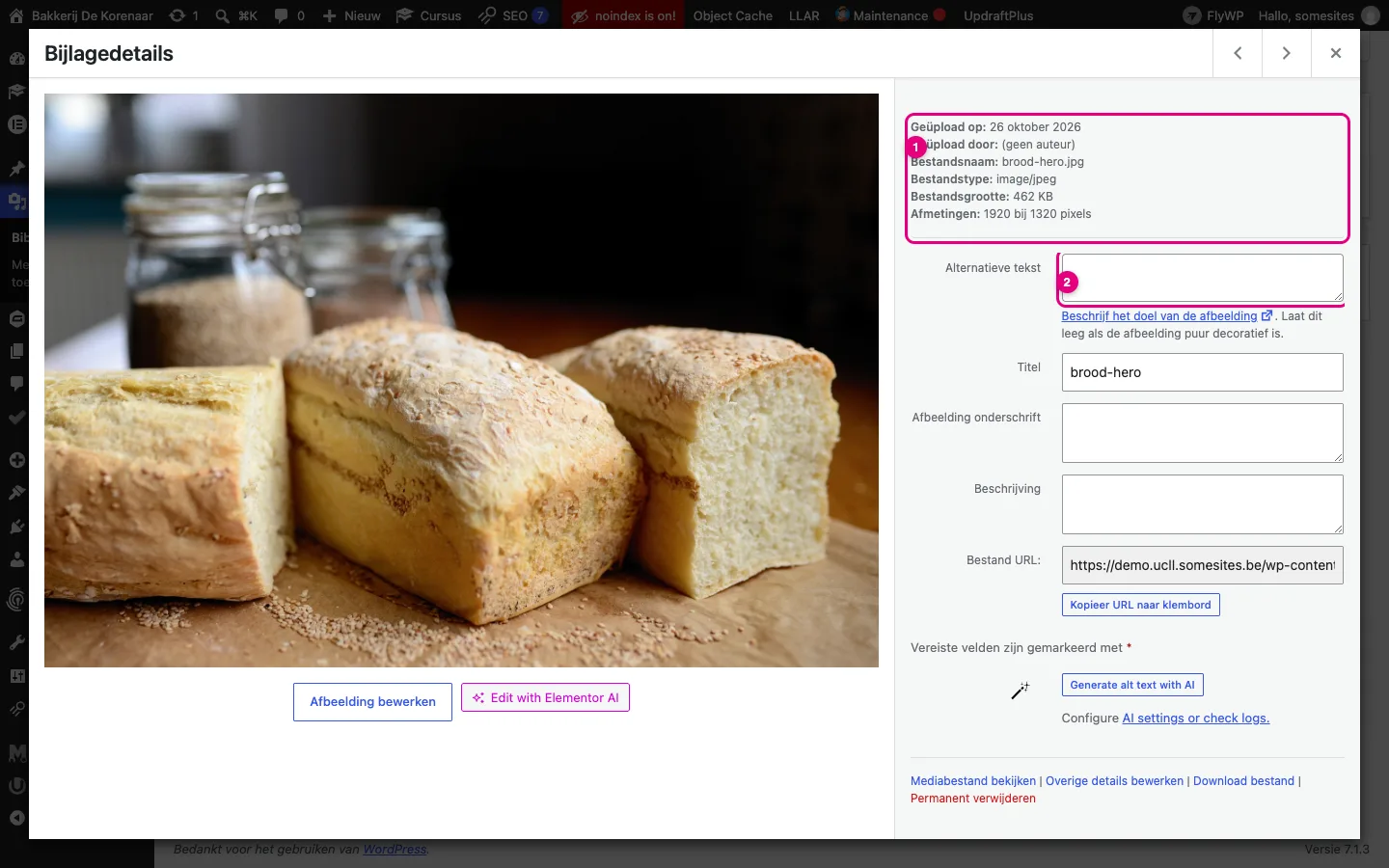Click the user avatar next to Hallo, somesites
The height and width of the screenshot is (868, 1389).
click(x=1370, y=15)
